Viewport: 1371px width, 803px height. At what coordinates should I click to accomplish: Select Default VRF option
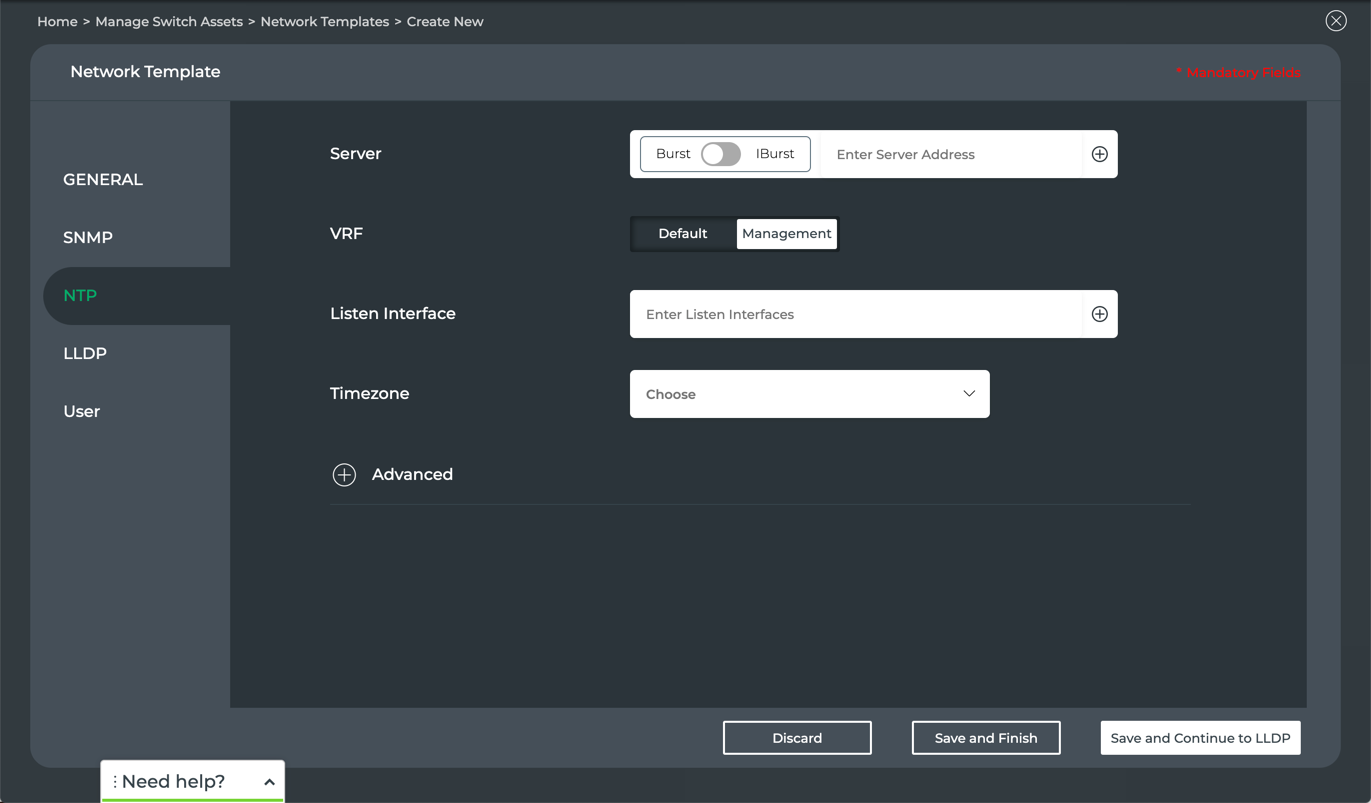[683, 234]
